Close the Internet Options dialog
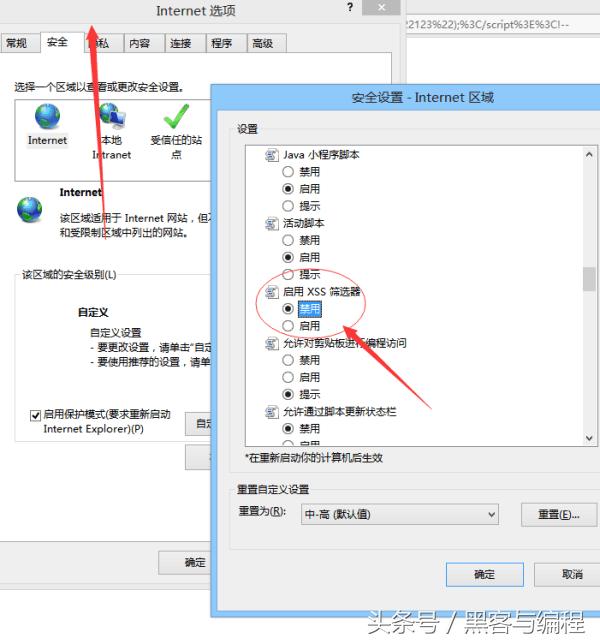 (x=381, y=7)
